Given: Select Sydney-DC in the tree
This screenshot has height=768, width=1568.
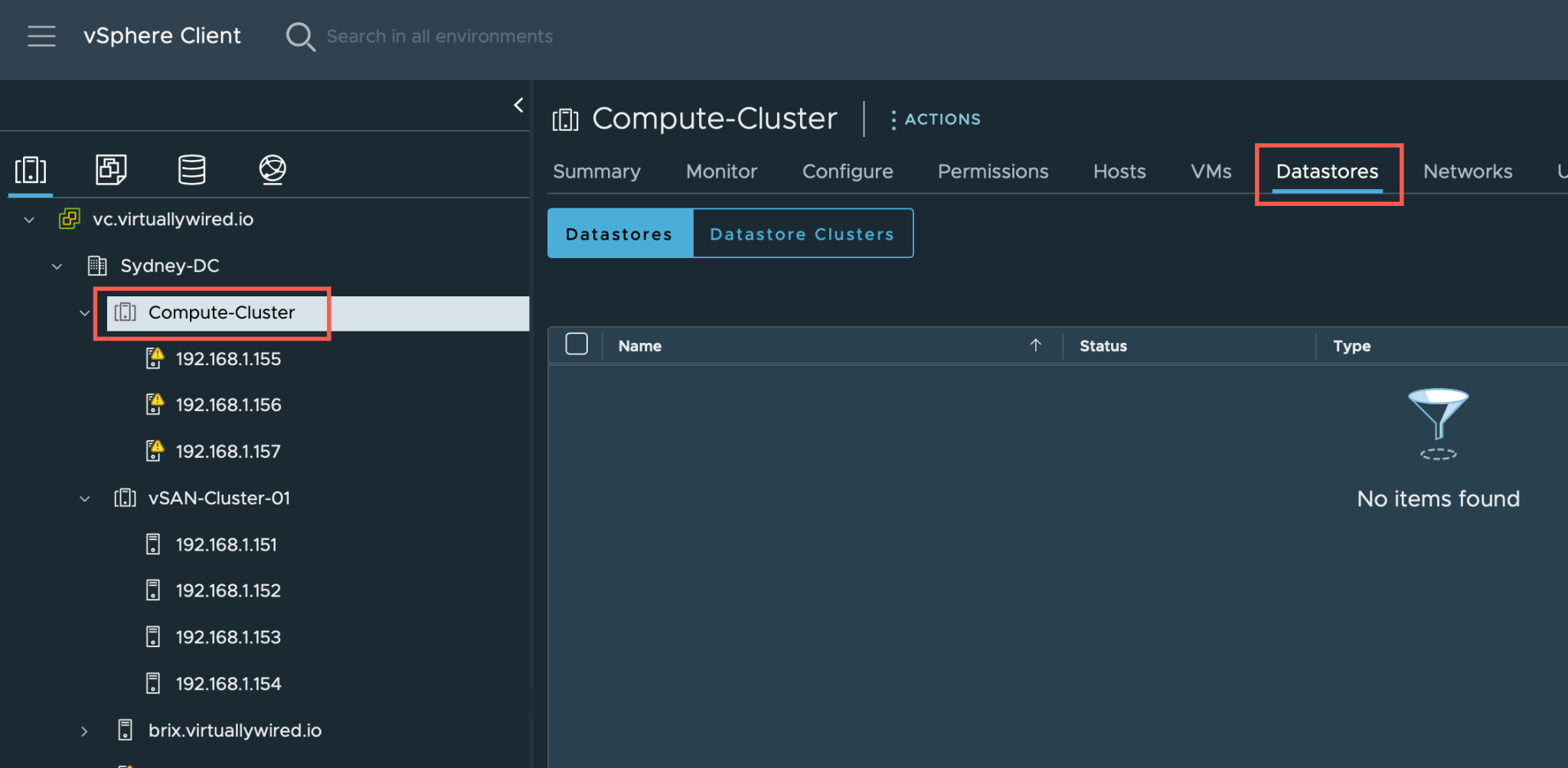Looking at the screenshot, I should click(x=170, y=266).
